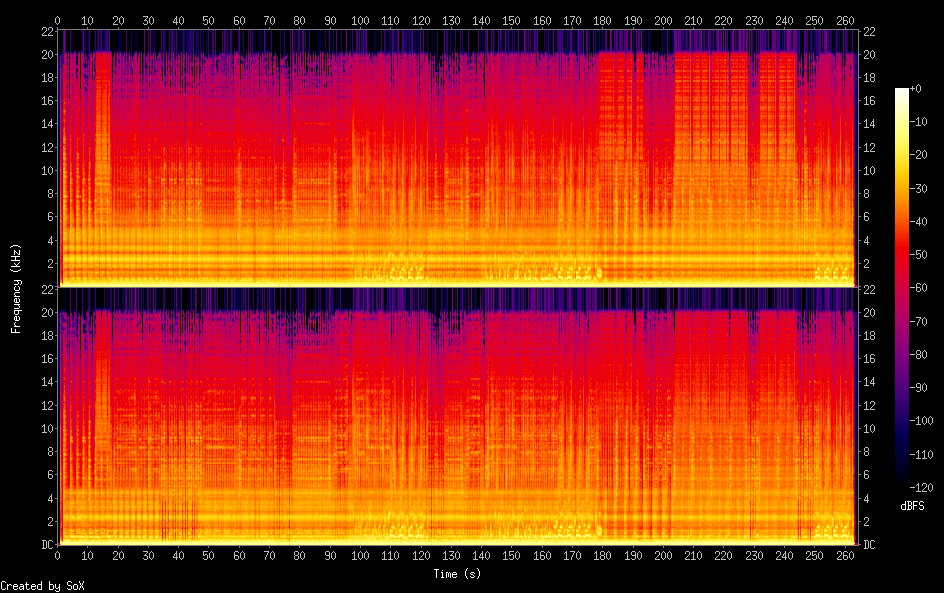Click the 20 kHz label on the lower channel's right axis
Viewport: 944px width, 593px height.
pos(869,312)
